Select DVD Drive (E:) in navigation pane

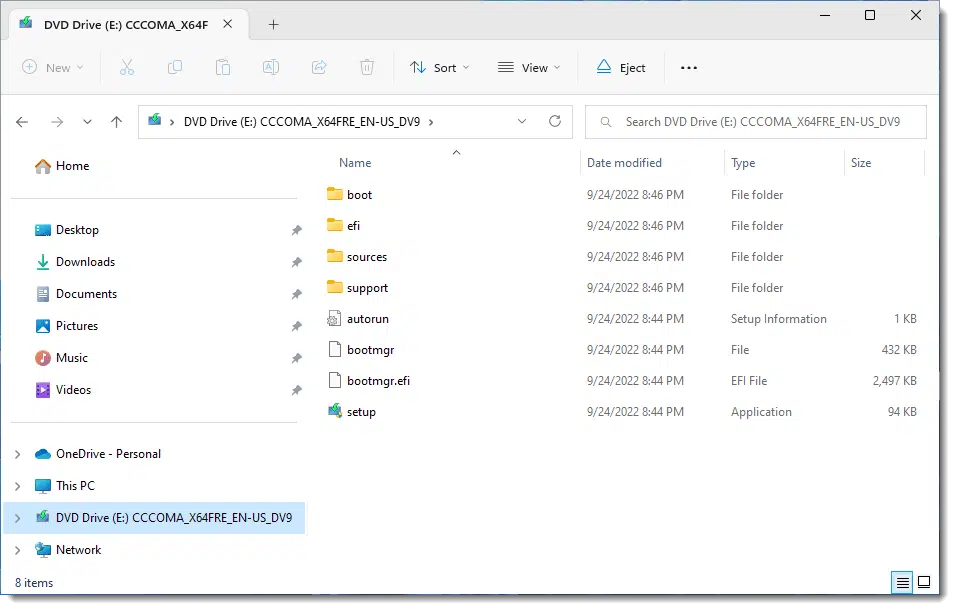click(x=154, y=518)
